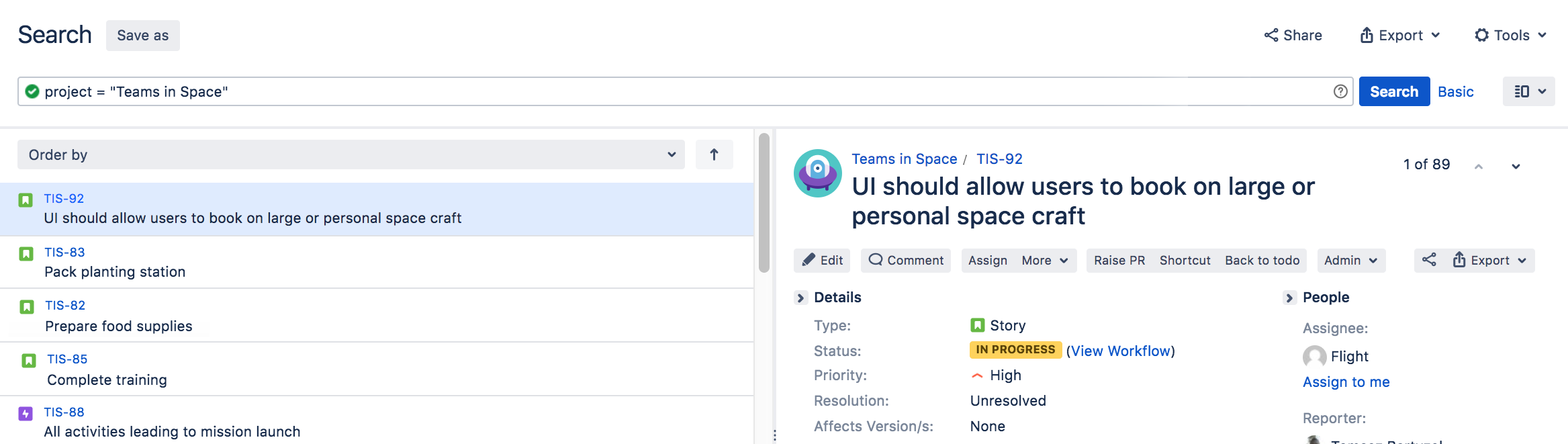Screen dimensions: 1568x444
Task: Click the JQL query input field
Action: 685,91
